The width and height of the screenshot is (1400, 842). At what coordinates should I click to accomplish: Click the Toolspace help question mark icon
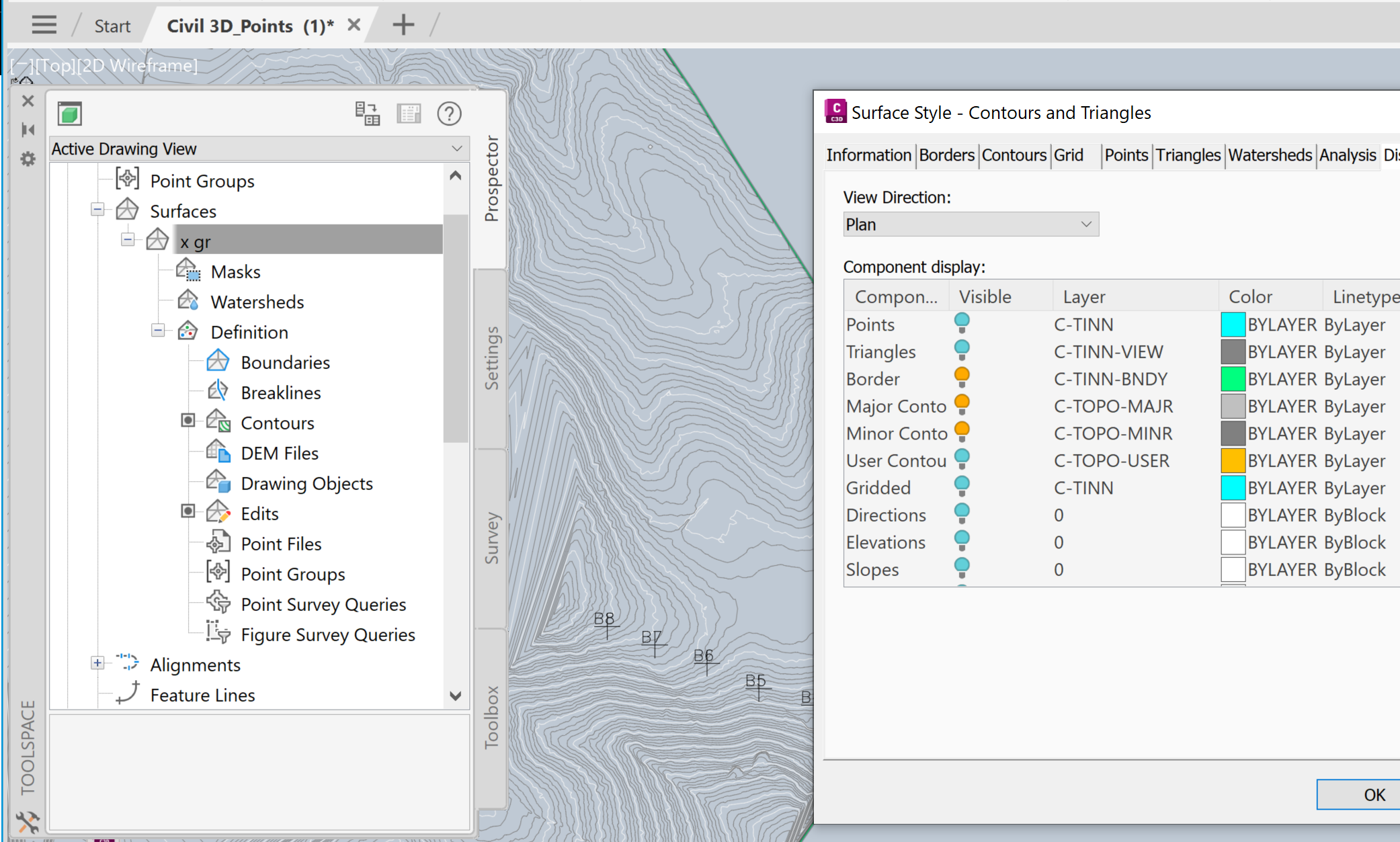(x=449, y=114)
